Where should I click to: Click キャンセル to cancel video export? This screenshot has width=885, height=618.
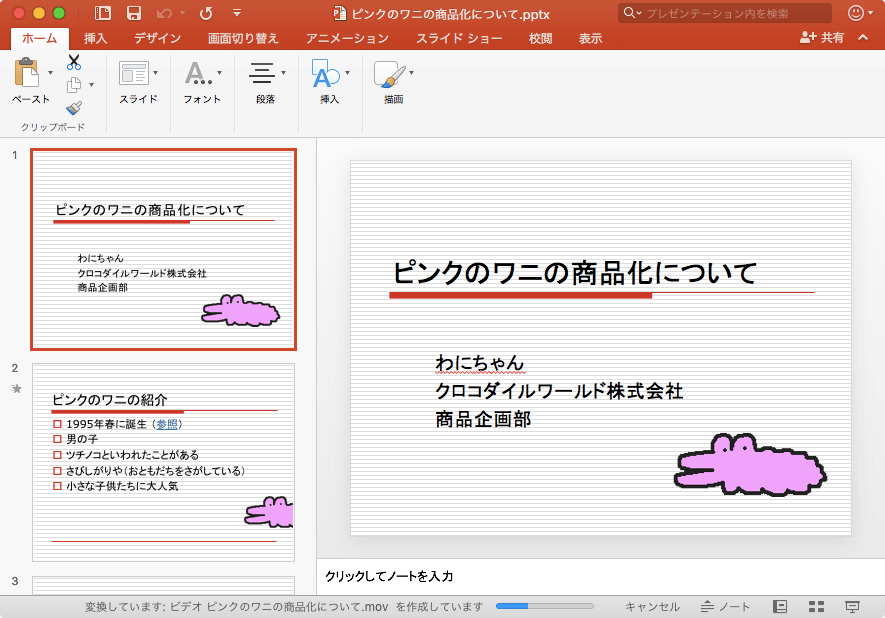652,607
